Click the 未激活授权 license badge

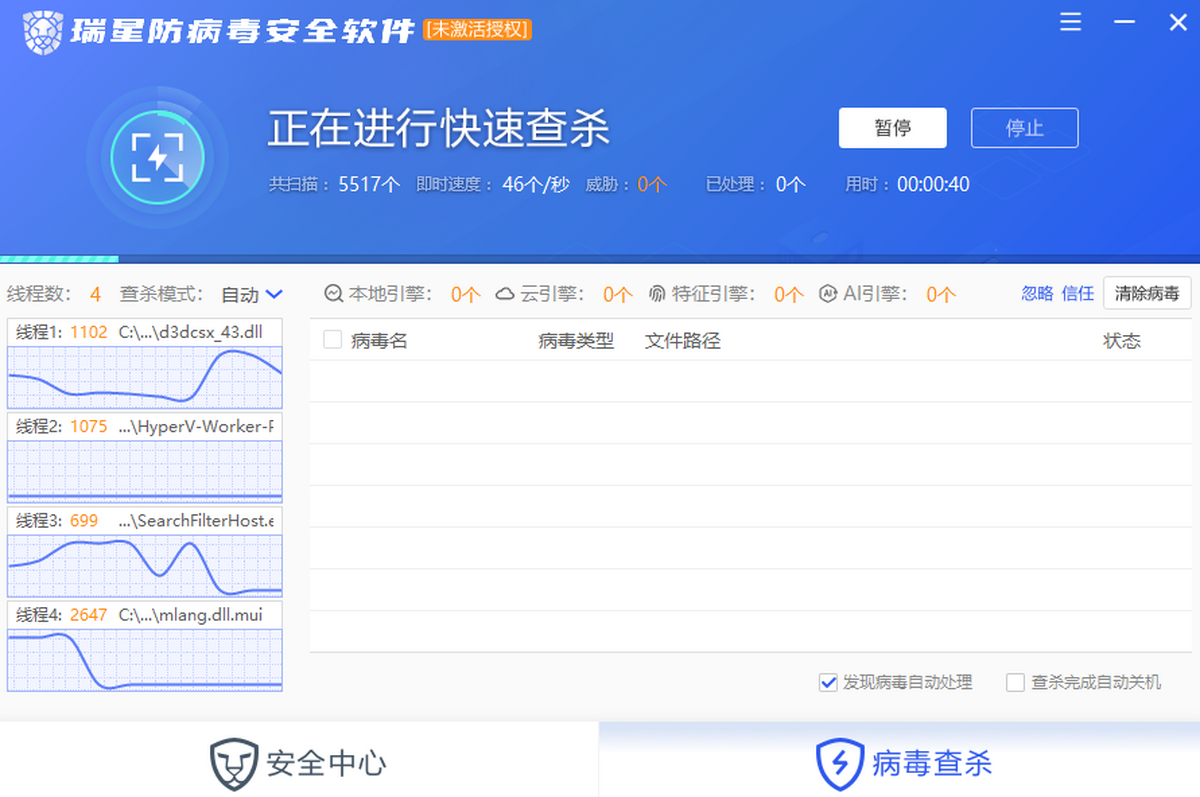tap(477, 29)
